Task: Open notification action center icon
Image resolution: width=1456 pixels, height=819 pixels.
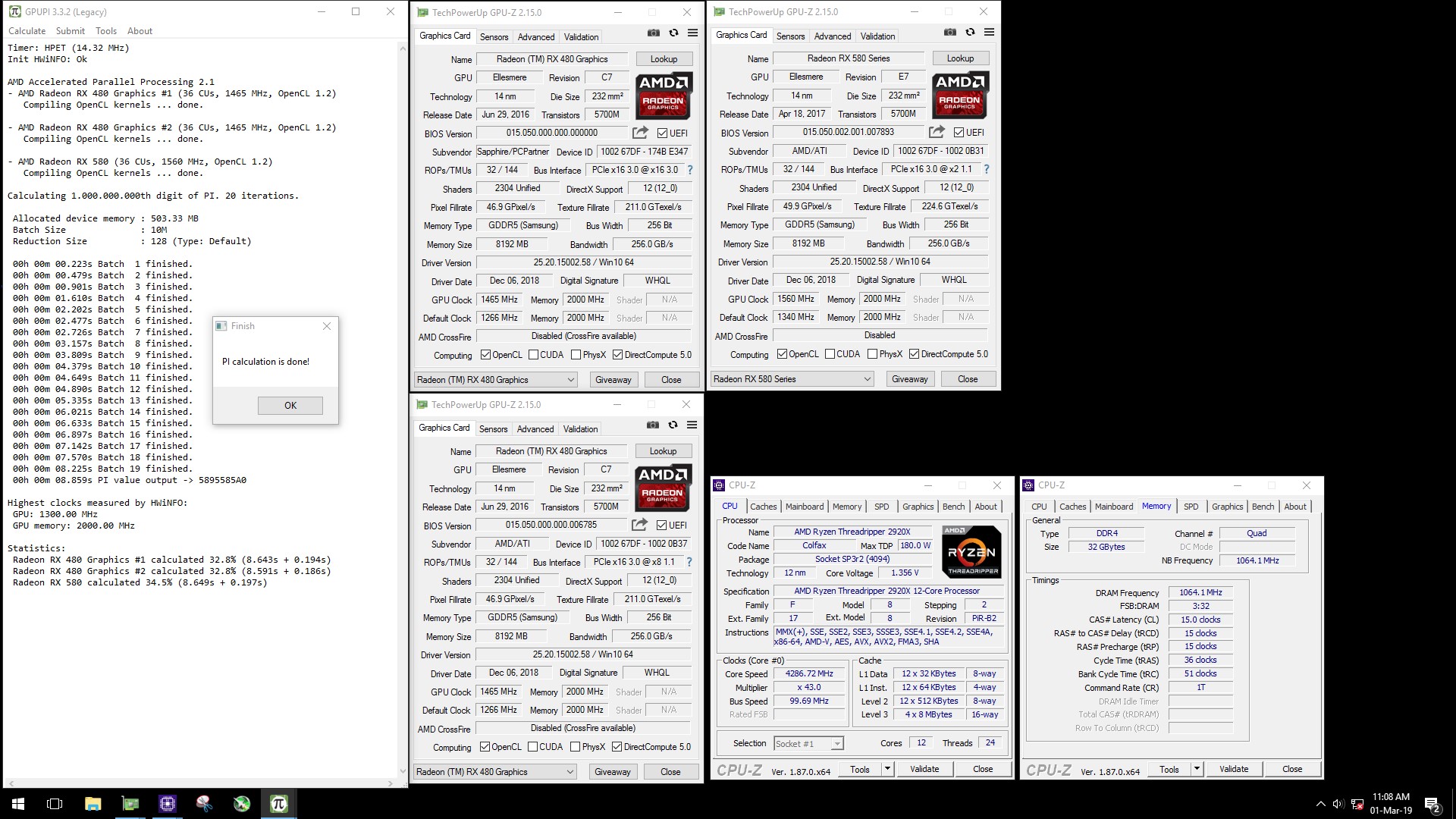Action: (x=1432, y=804)
